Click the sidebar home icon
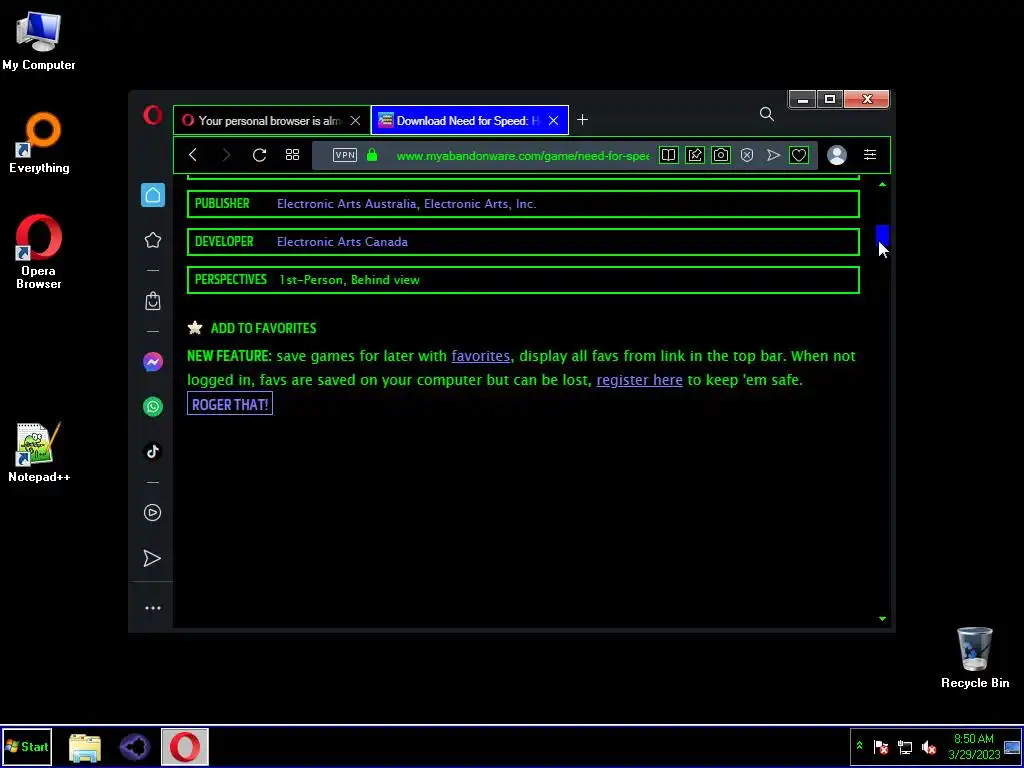 [x=153, y=195]
